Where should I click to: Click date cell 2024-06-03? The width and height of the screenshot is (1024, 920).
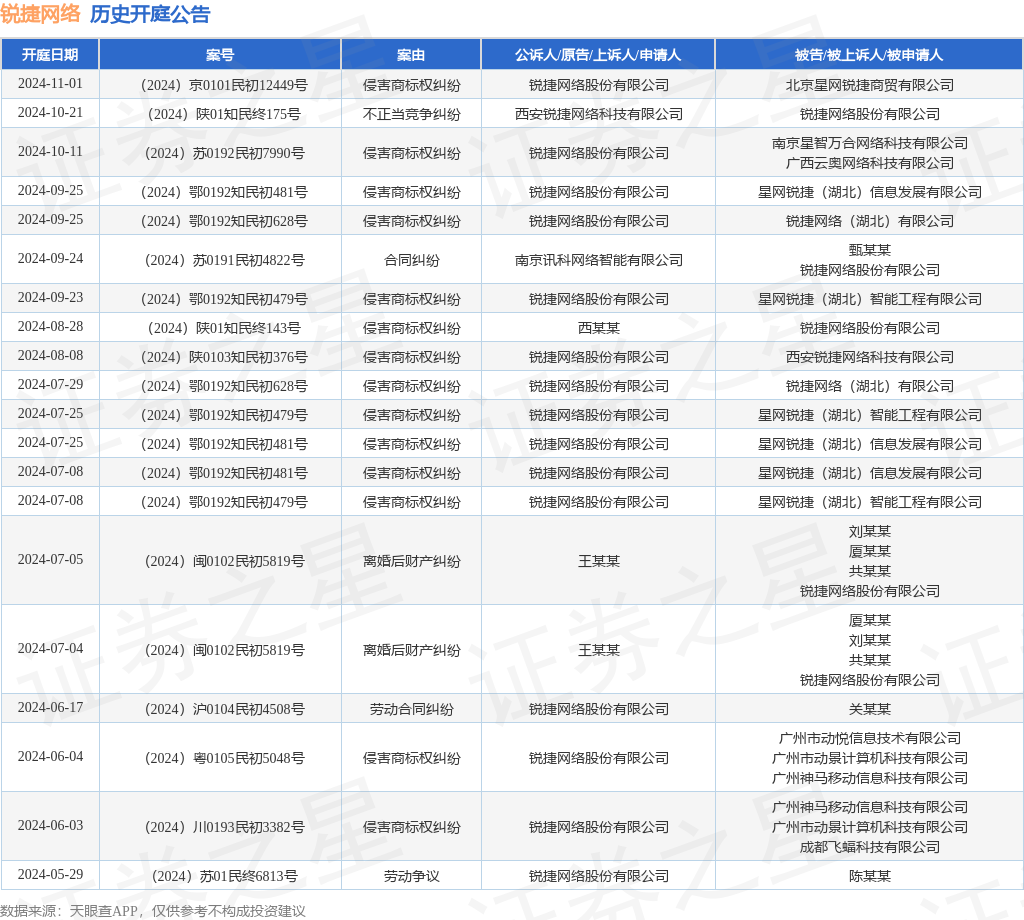coord(50,825)
